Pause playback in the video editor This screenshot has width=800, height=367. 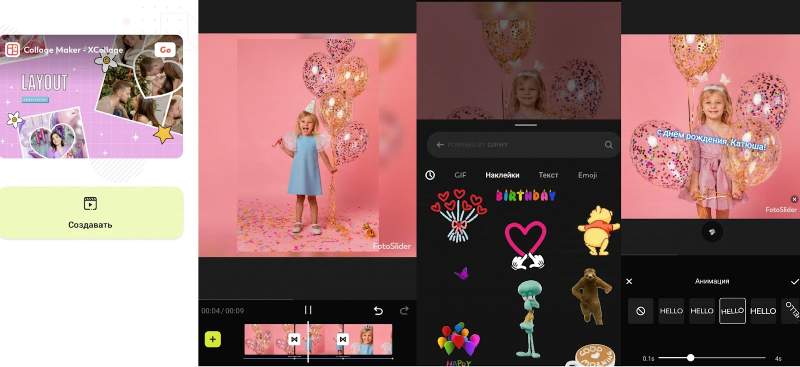[x=308, y=310]
